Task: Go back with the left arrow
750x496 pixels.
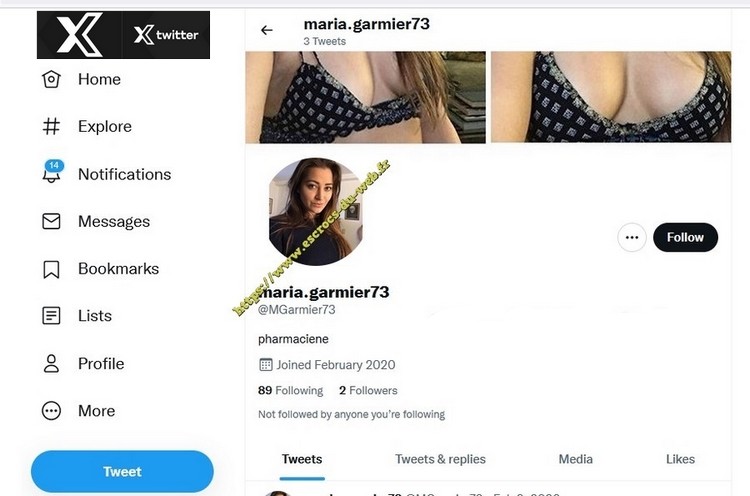Action: pos(267,30)
